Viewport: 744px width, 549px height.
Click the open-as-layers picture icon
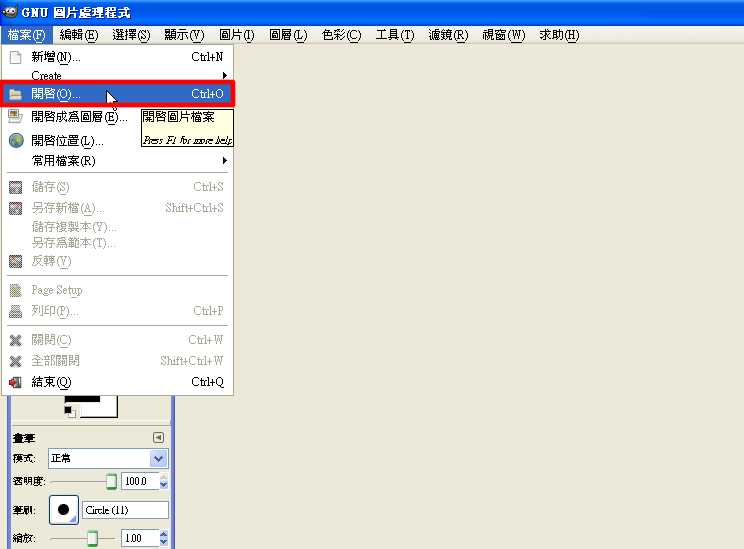point(16,116)
